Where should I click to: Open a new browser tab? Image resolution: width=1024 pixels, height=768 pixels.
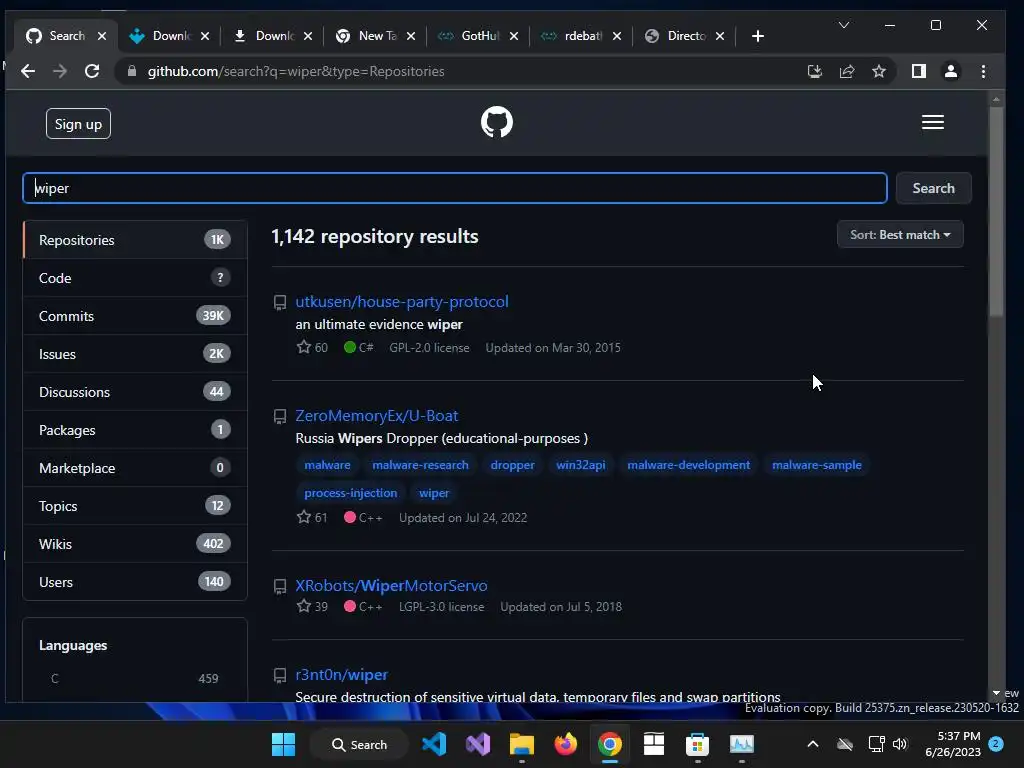[x=758, y=36]
